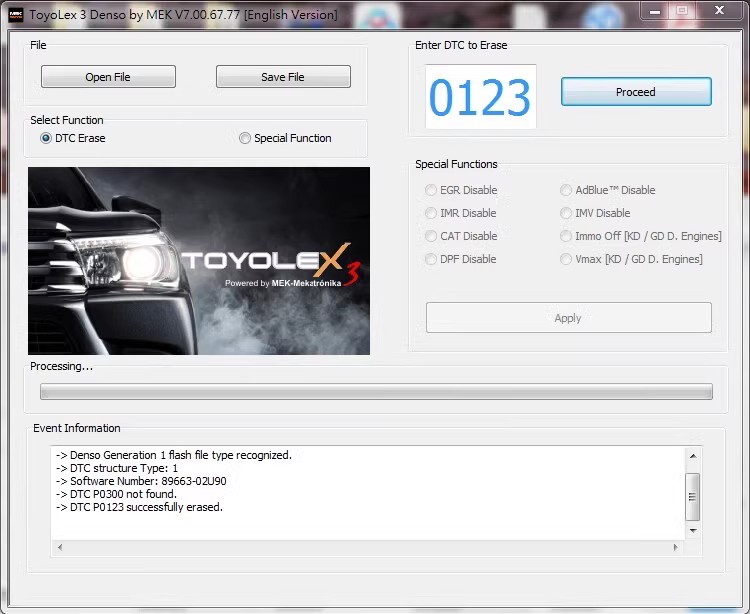
Task: Choose the AdBlue Disable option
Action: coord(607,190)
